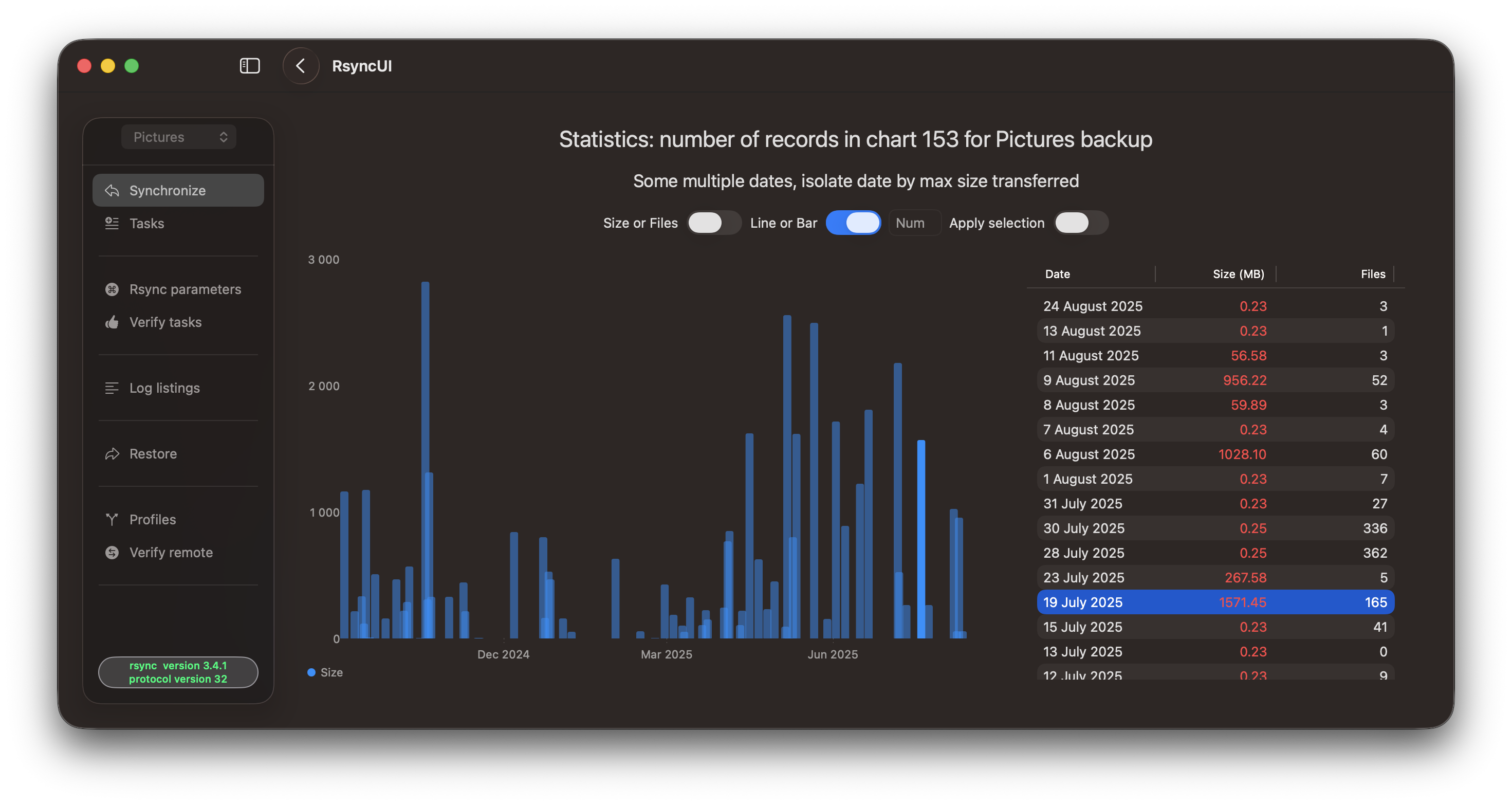
Task: Click the Rsync parameters command icon
Action: point(112,289)
